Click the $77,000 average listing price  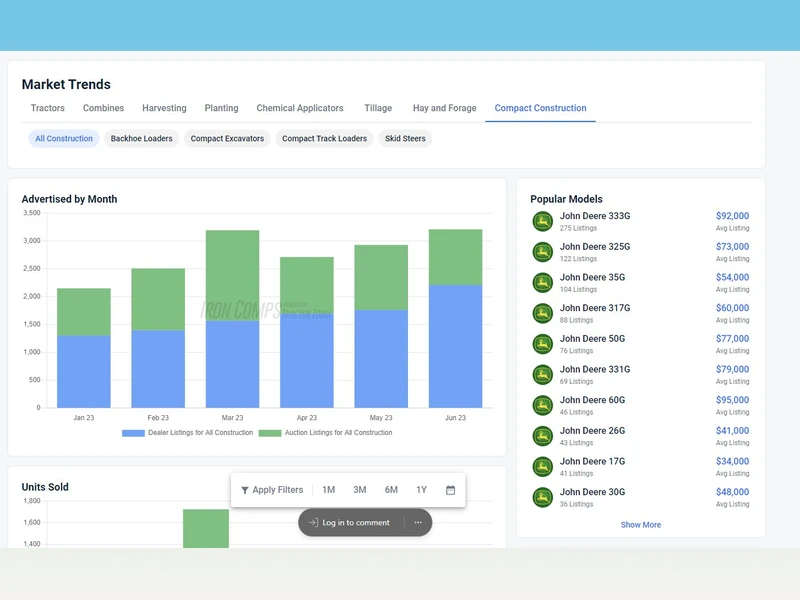click(732, 338)
